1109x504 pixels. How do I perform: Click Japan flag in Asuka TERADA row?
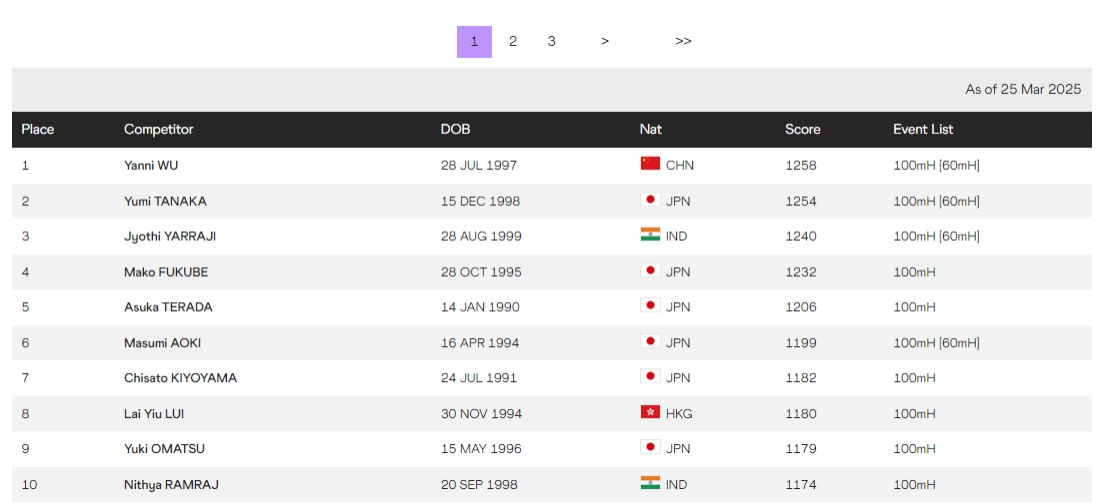(650, 306)
